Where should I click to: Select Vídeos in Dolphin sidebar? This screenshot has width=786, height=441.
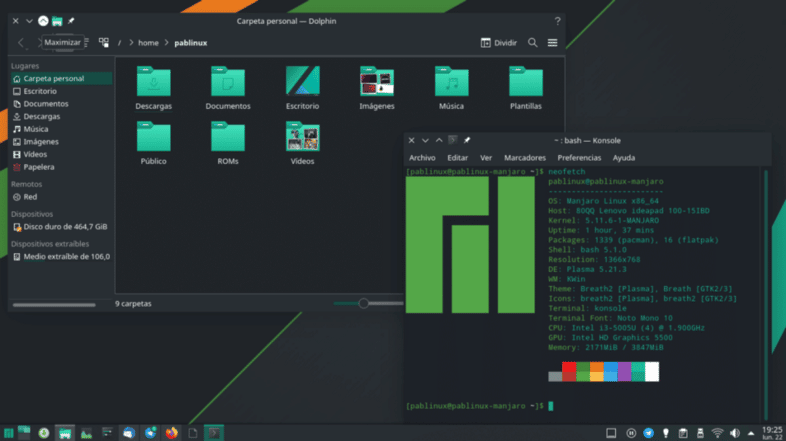pos(61,154)
